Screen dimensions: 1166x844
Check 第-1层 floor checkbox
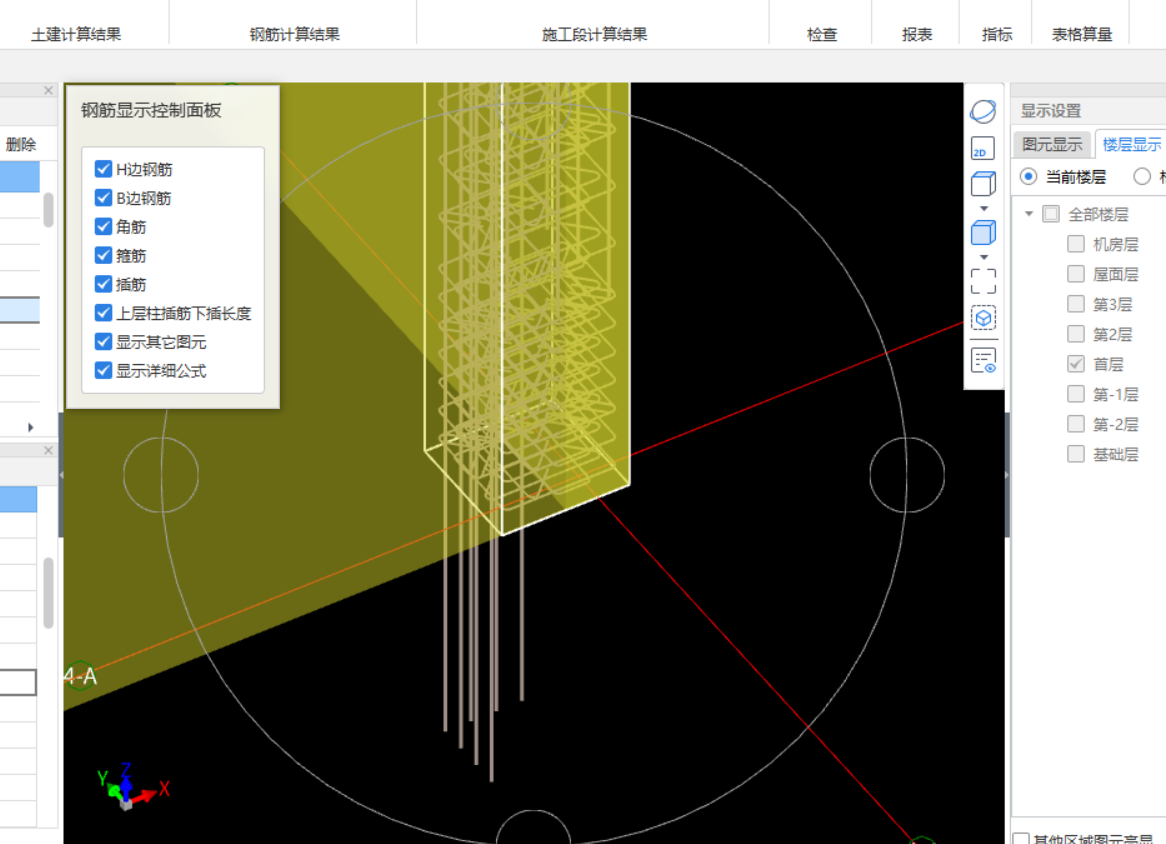coord(1075,393)
